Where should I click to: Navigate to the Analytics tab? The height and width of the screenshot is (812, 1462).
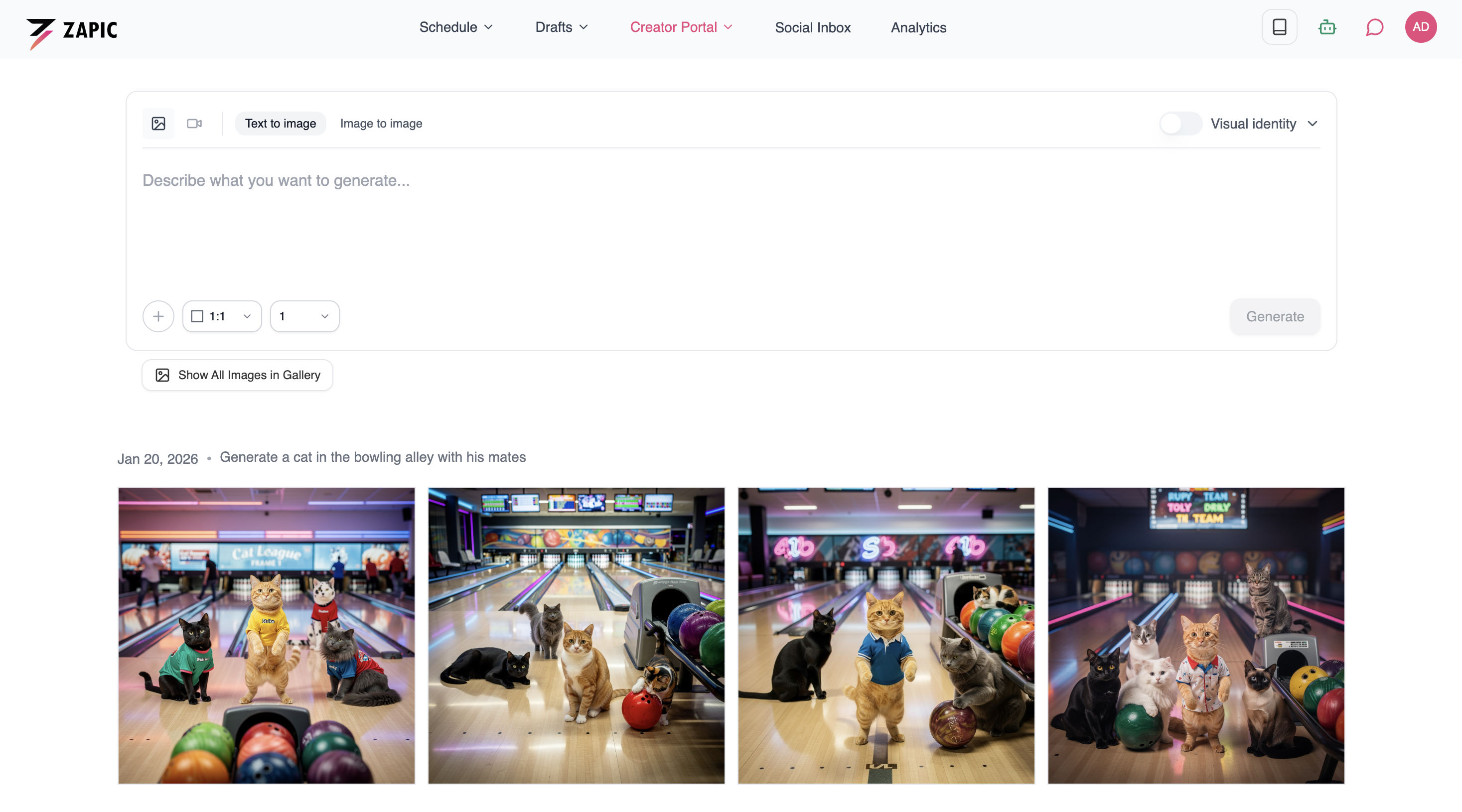(x=918, y=27)
